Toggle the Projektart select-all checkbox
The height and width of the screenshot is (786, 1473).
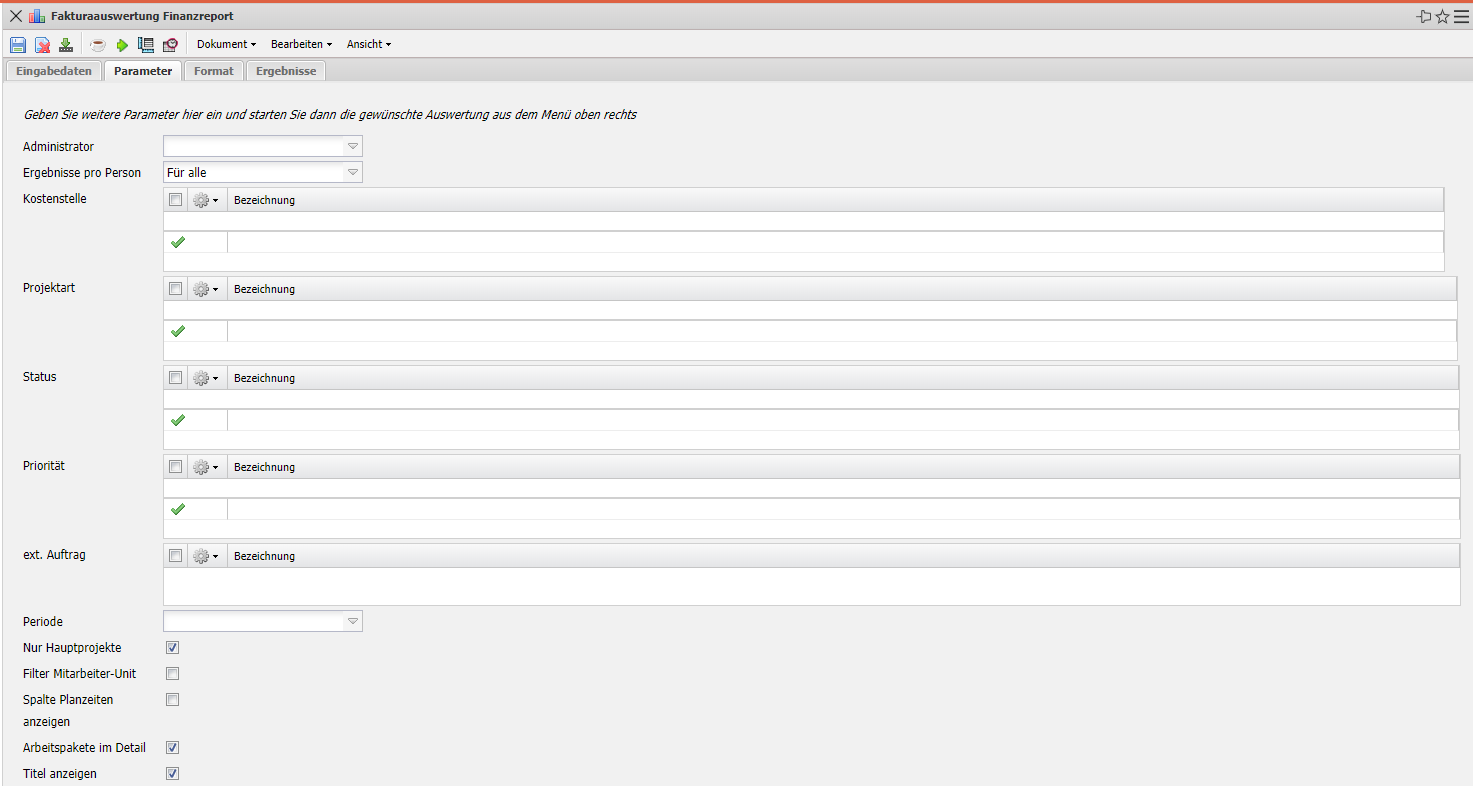coord(176,289)
